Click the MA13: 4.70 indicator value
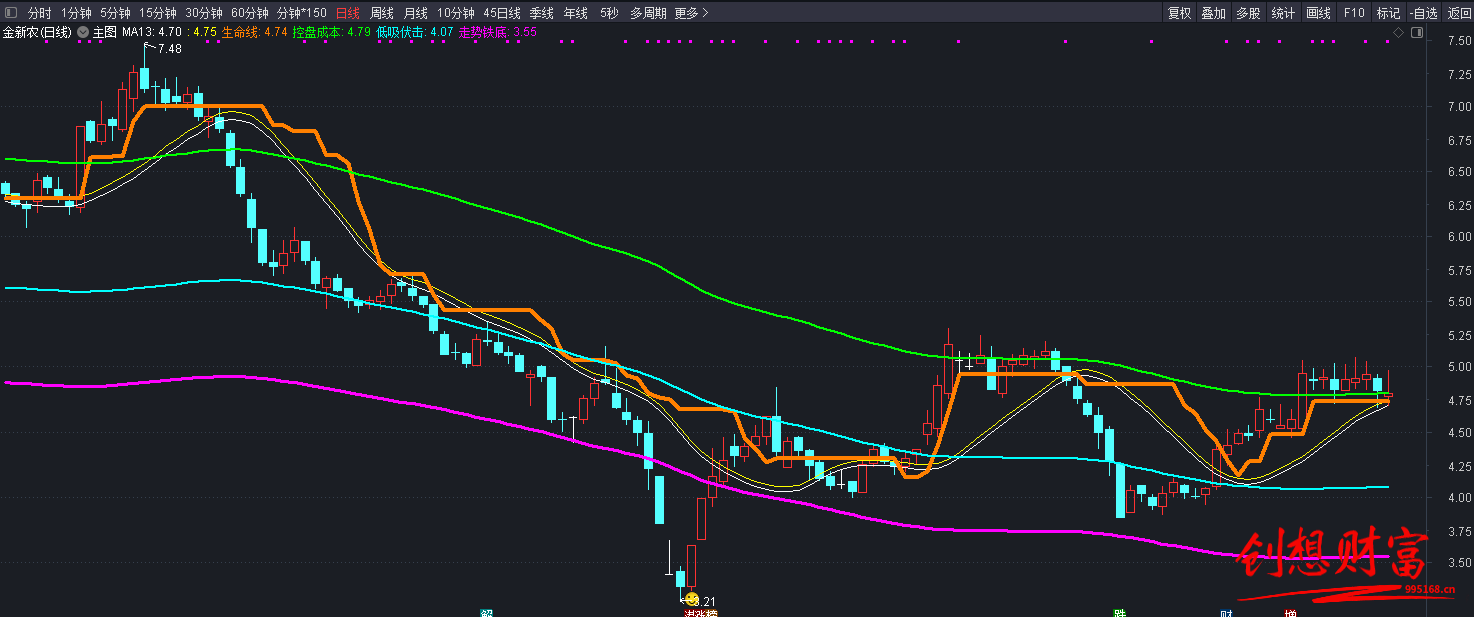 [152, 32]
